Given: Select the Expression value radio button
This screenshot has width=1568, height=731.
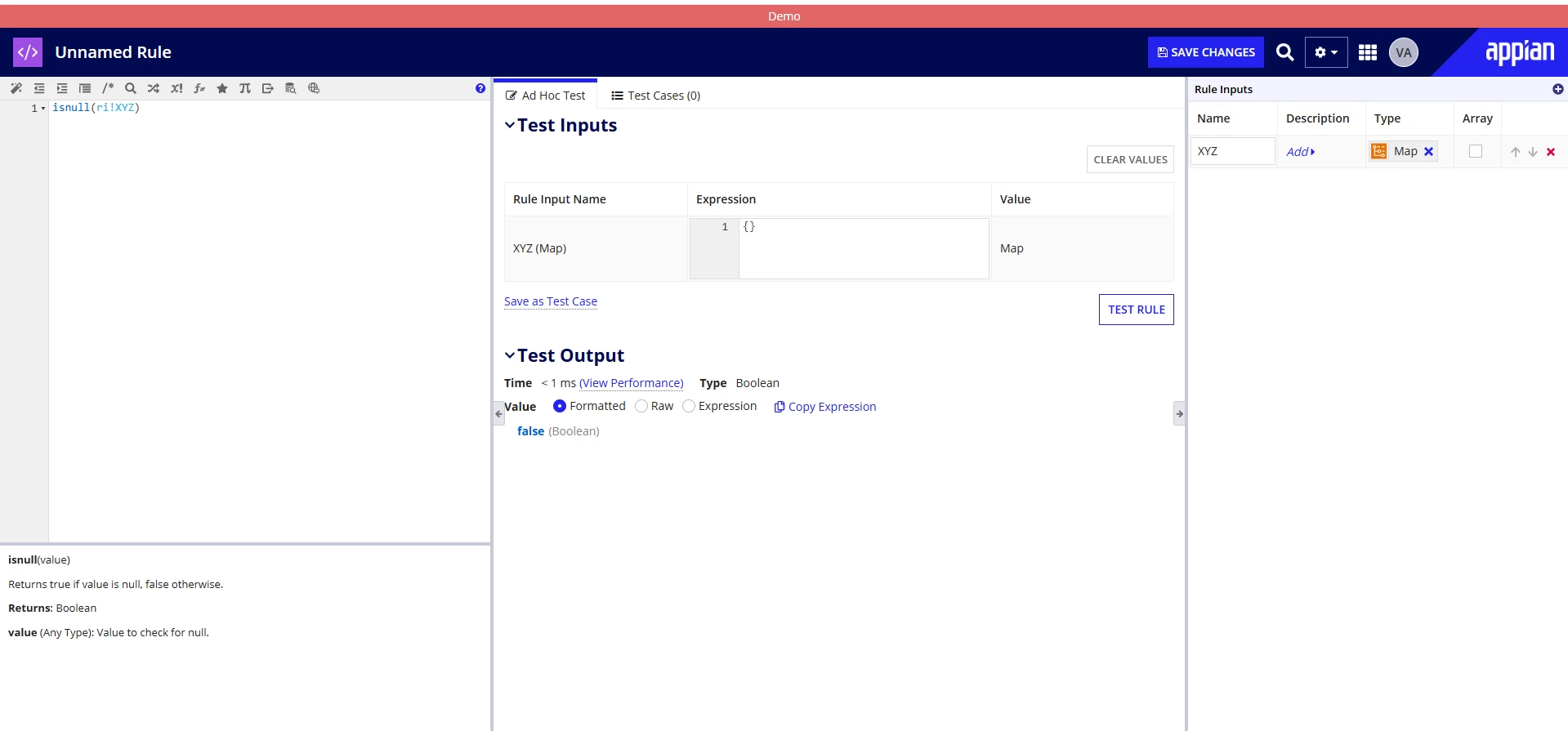Looking at the screenshot, I should (x=689, y=406).
